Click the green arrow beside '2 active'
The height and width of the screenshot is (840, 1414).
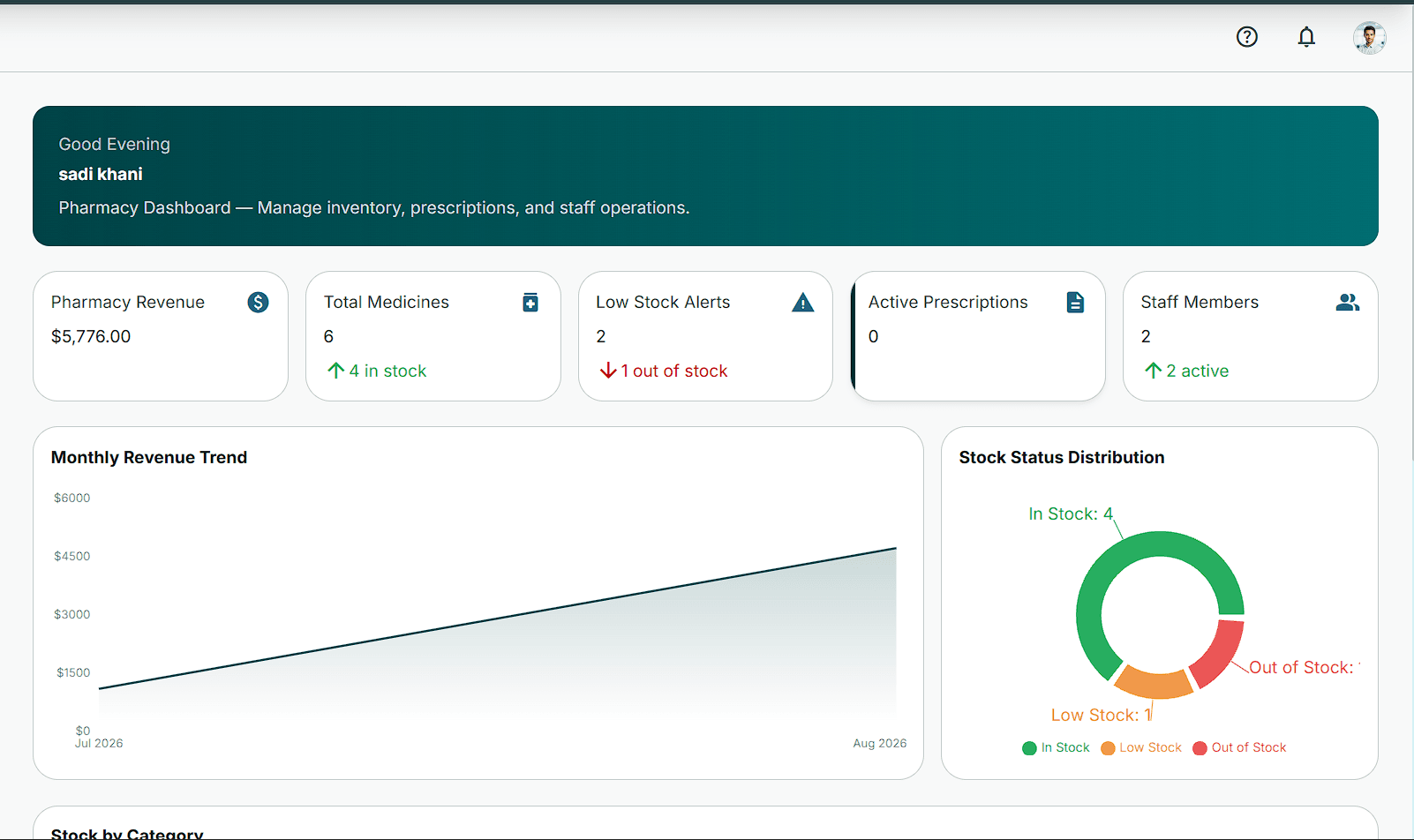[1153, 371]
